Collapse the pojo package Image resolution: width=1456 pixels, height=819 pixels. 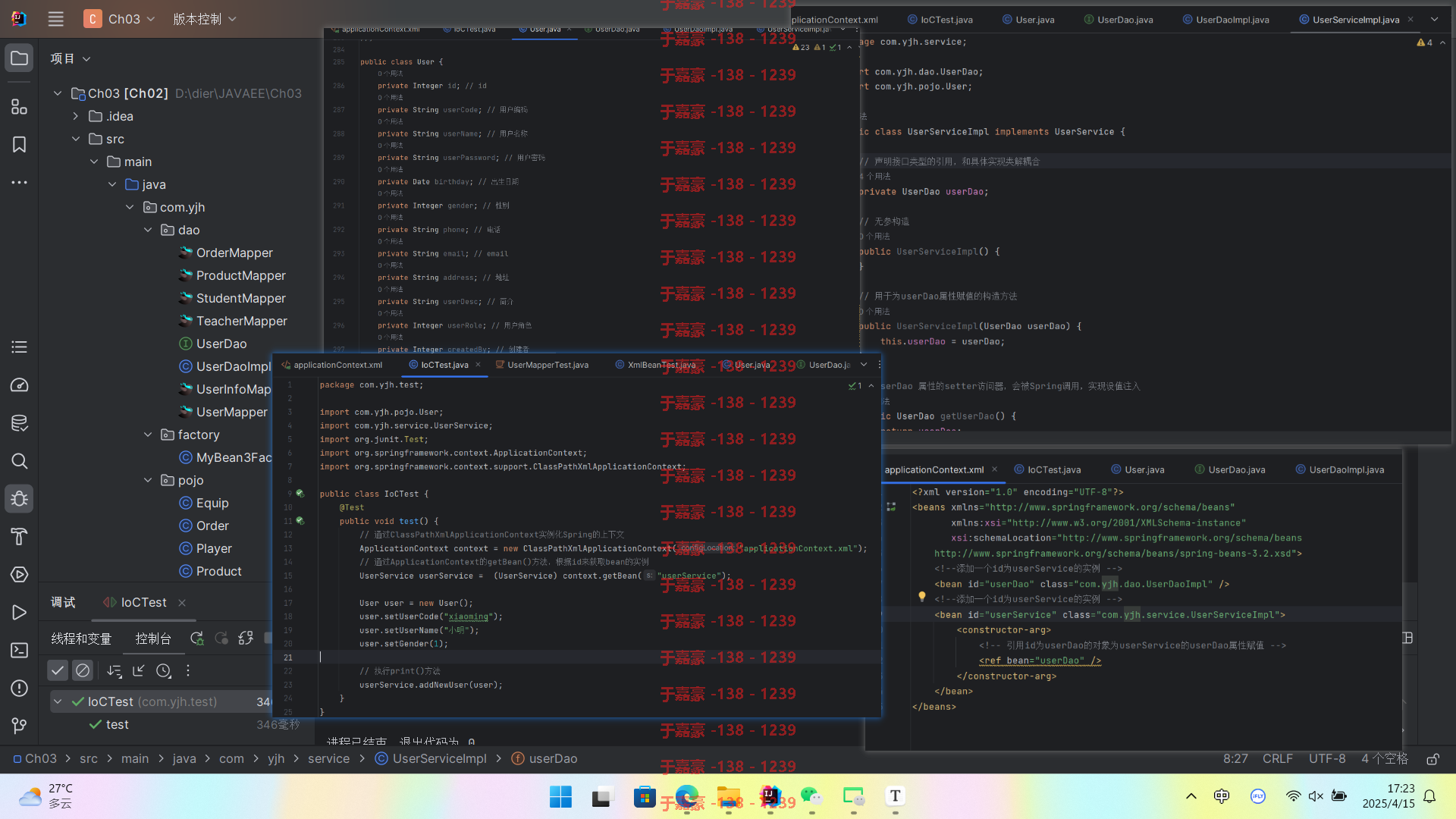coord(148,480)
